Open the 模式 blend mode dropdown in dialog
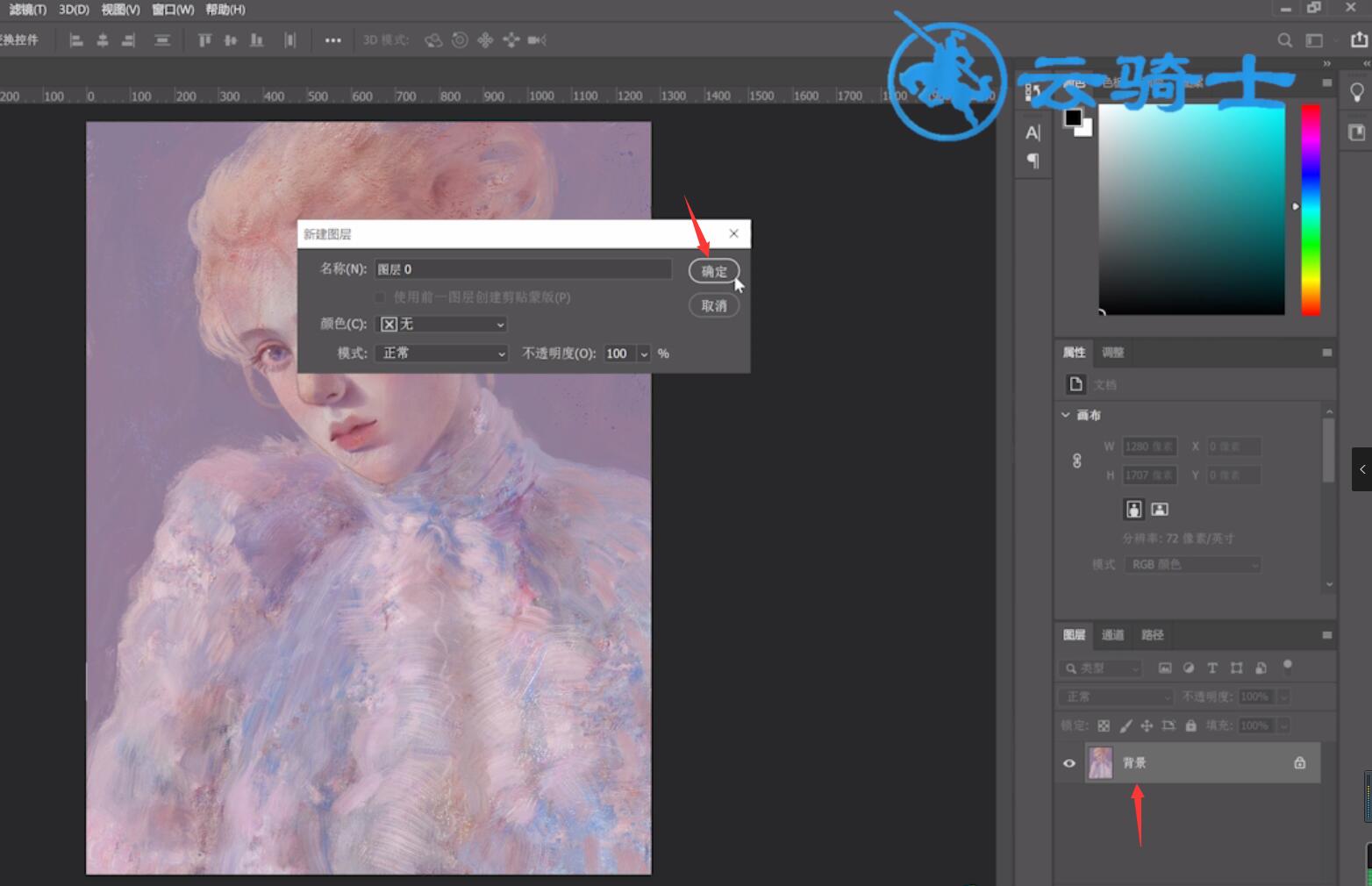This screenshot has width=1372, height=886. click(441, 353)
